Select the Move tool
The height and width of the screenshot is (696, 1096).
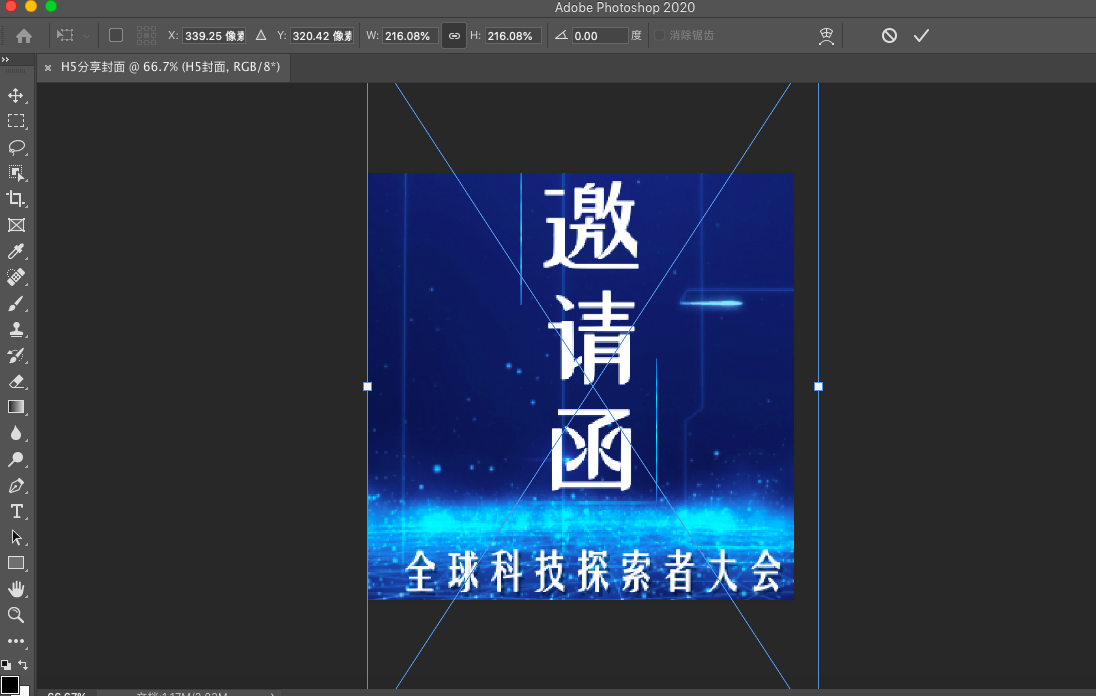click(x=15, y=95)
